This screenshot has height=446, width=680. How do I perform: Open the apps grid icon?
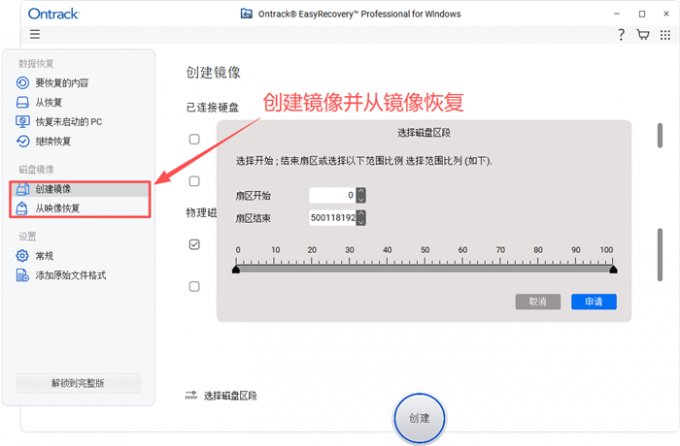(x=665, y=35)
